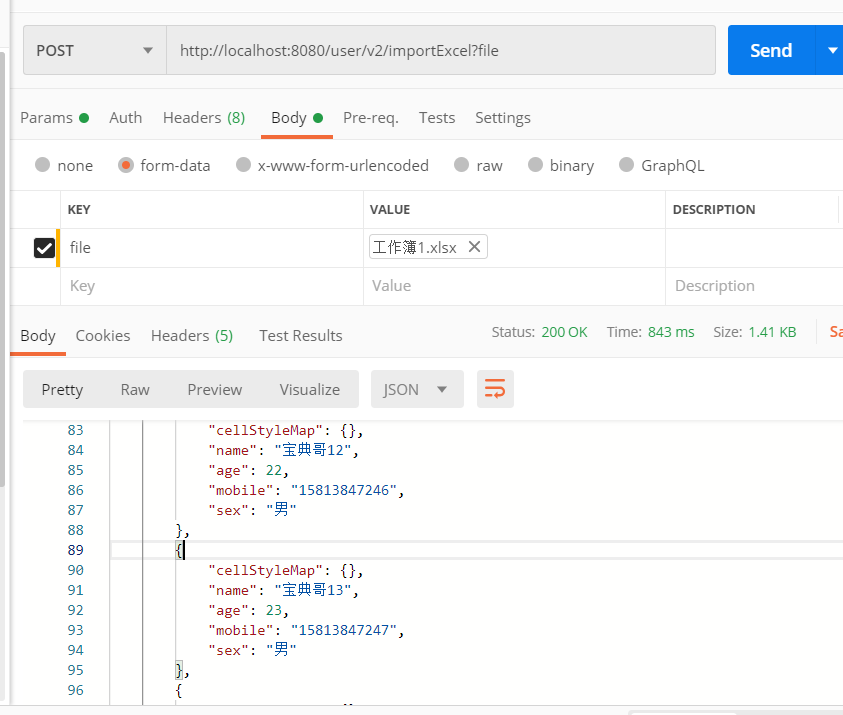This screenshot has height=715, width=843.
Task: Click the mobile value "15813847247"
Action: (x=344, y=630)
